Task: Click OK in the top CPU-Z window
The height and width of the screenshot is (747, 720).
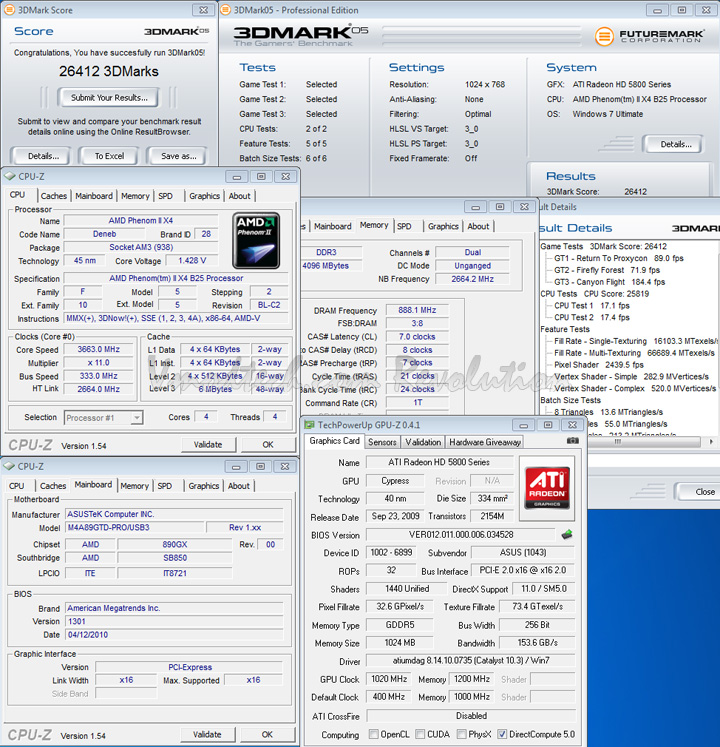Action: point(268,444)
